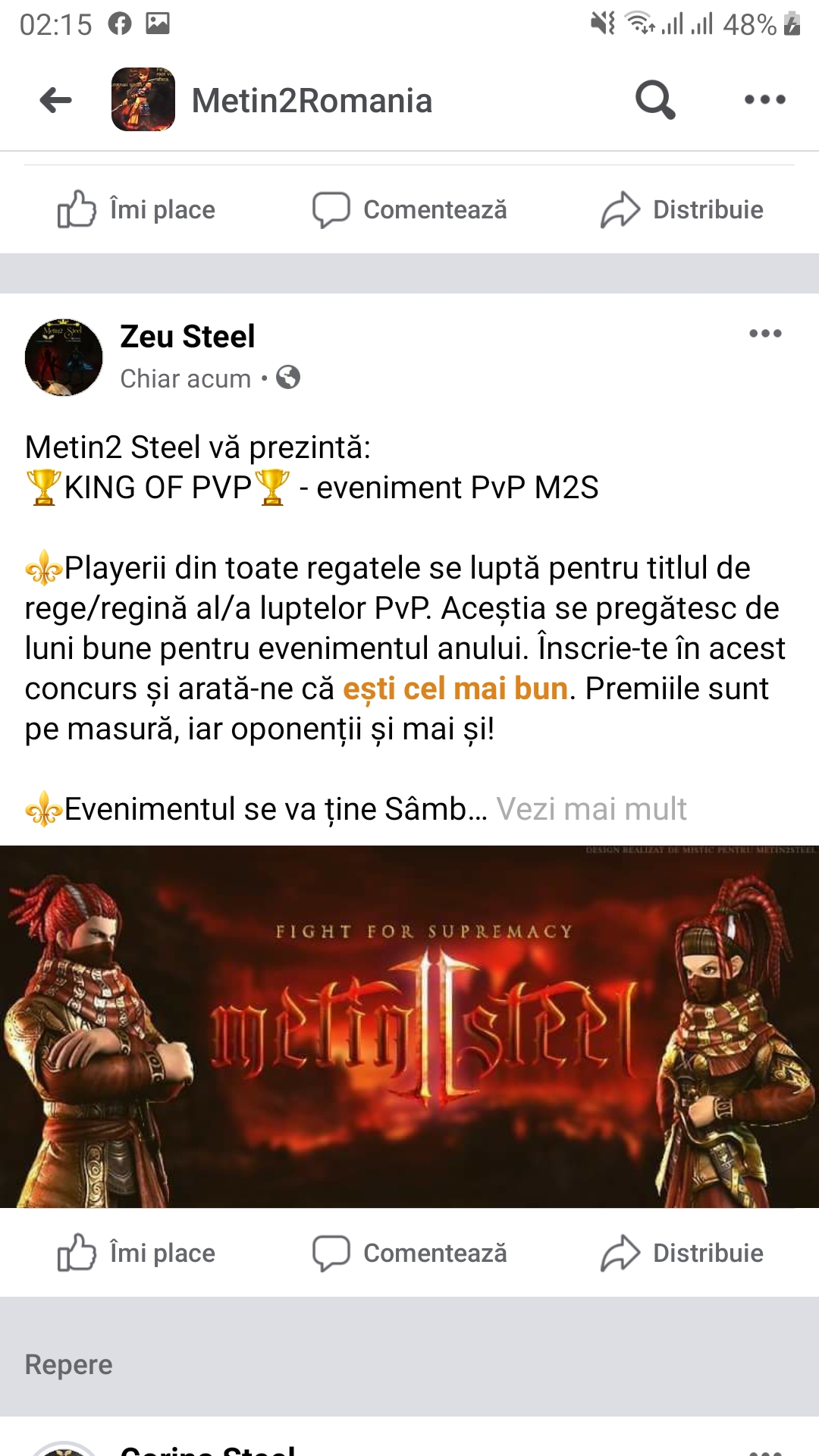Search within the Metin2Romania group
Screen dimensions: 819x1456
point(655,99)
